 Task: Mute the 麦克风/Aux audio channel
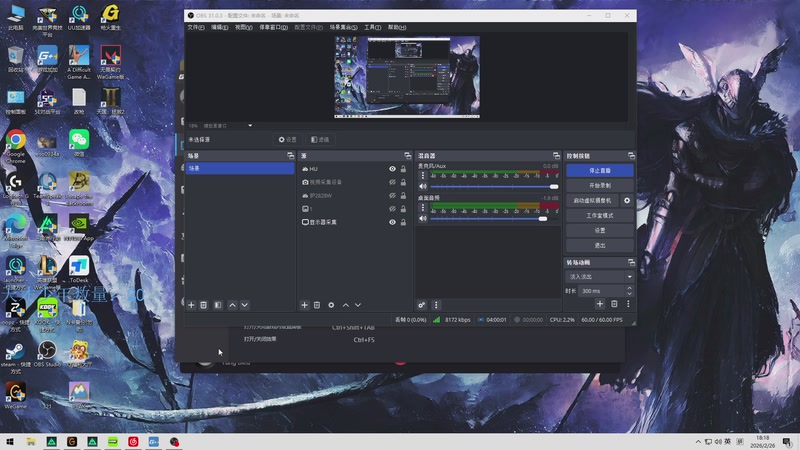[422, 187]
